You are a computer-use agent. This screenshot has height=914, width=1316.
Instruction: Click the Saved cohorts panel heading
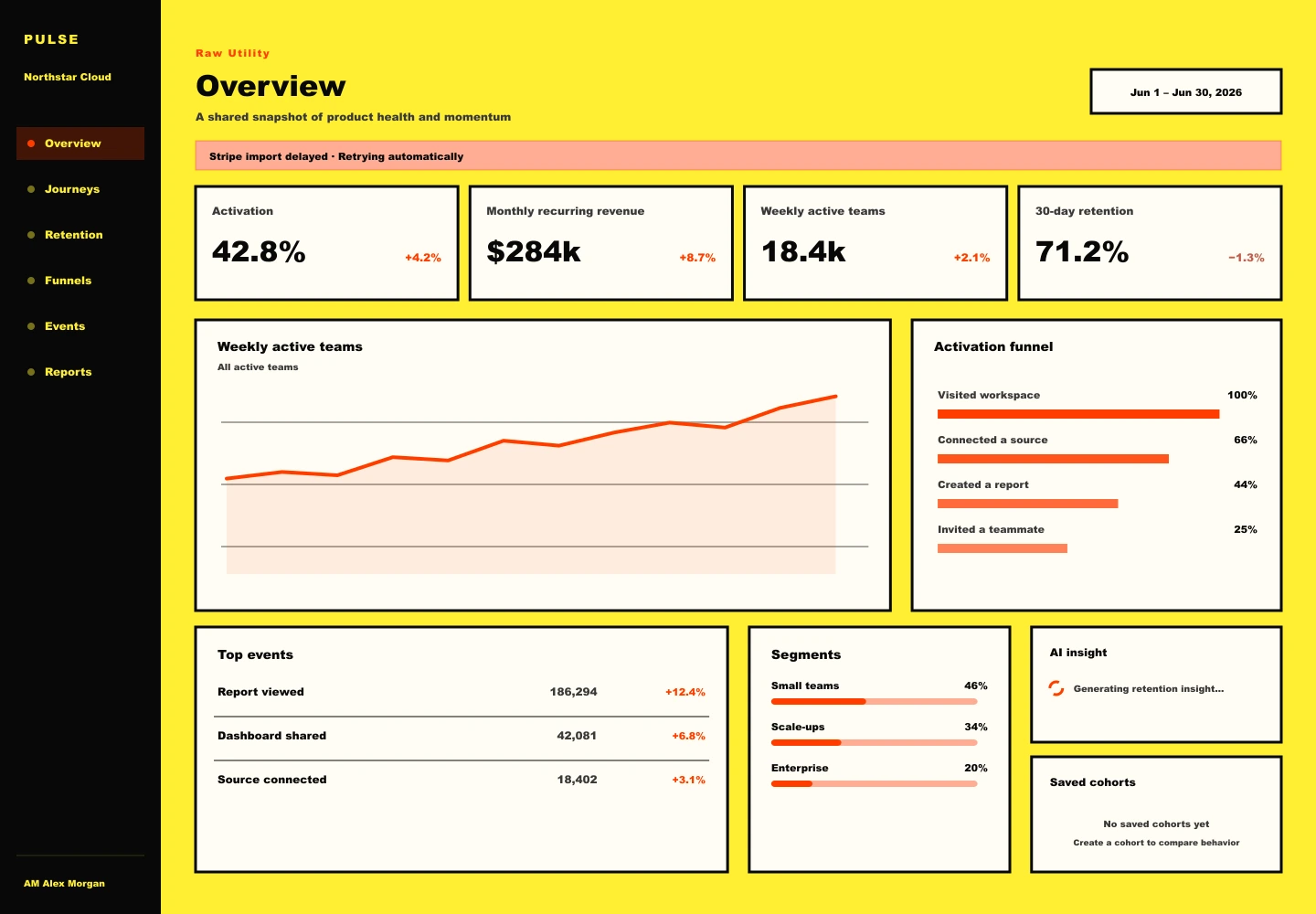[x=1093, y=782]
